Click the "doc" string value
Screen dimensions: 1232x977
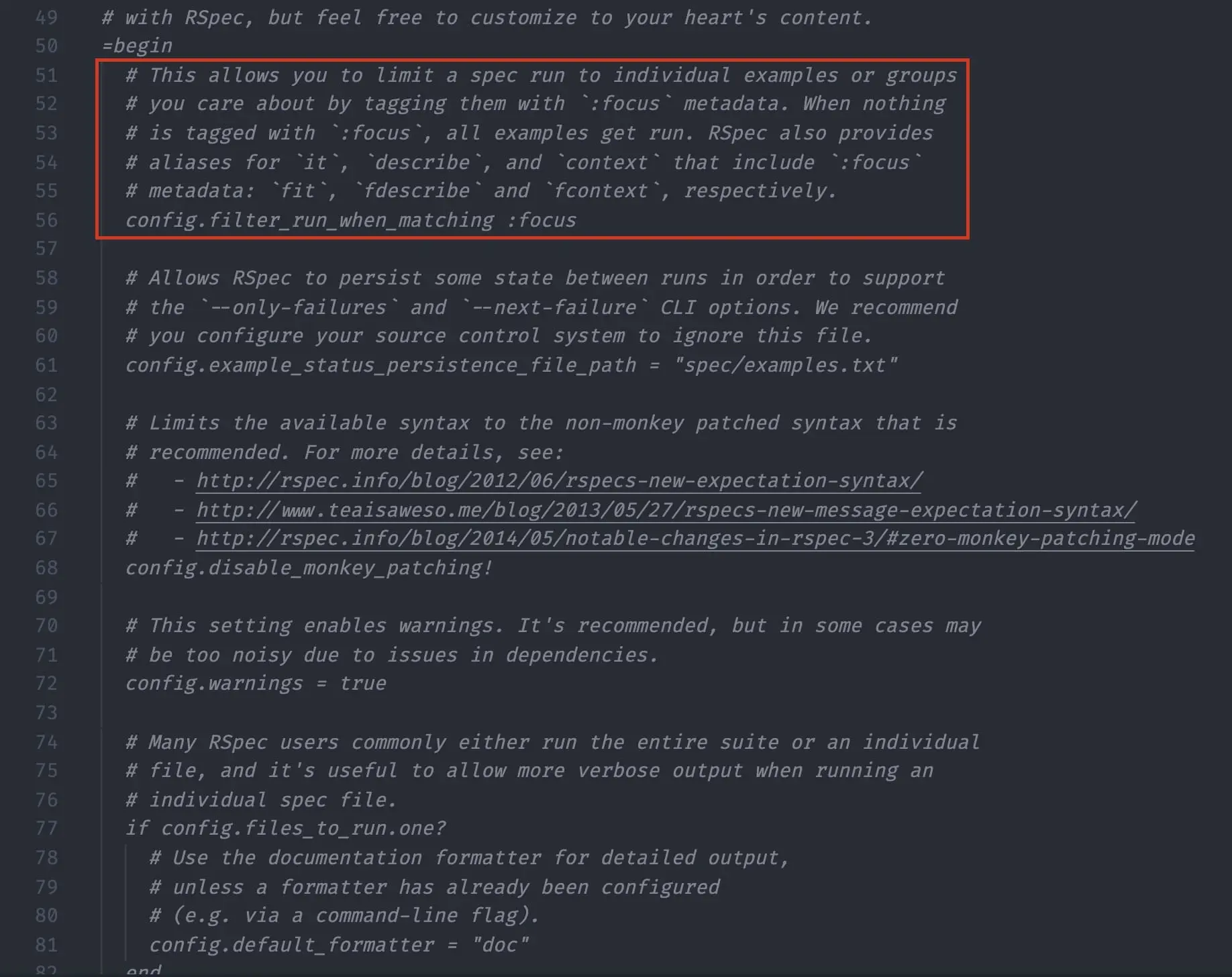500,945
